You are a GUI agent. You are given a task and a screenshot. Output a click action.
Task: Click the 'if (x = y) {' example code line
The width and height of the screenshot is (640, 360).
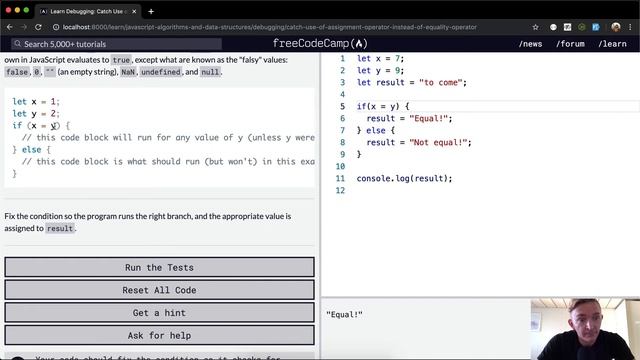tap(41, 126)
